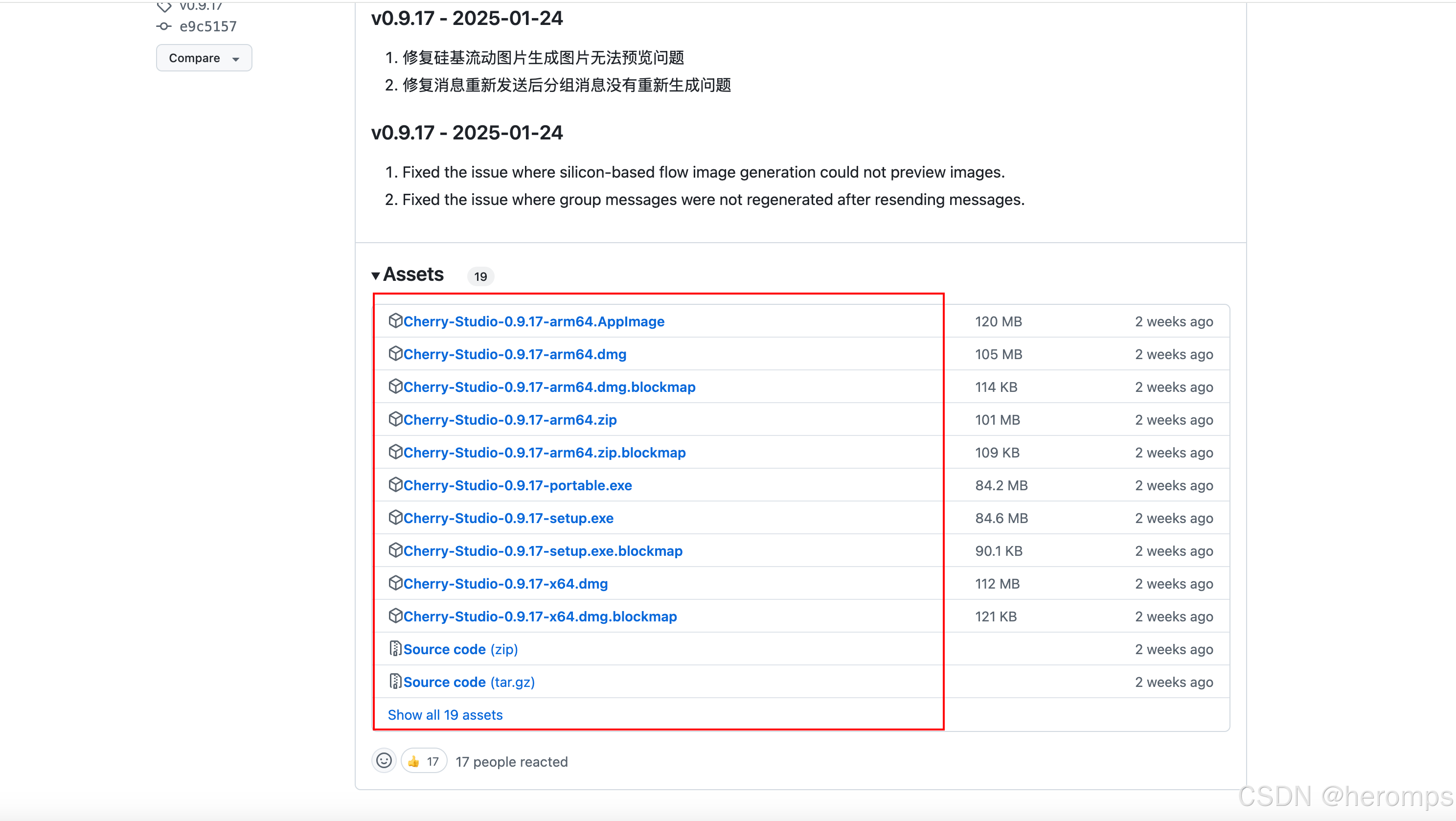Download Cherry-Studio-0.9.17-setup.exe.blockmap
Viewport: 1456px width, 821px height.
[x=543, y=551]
